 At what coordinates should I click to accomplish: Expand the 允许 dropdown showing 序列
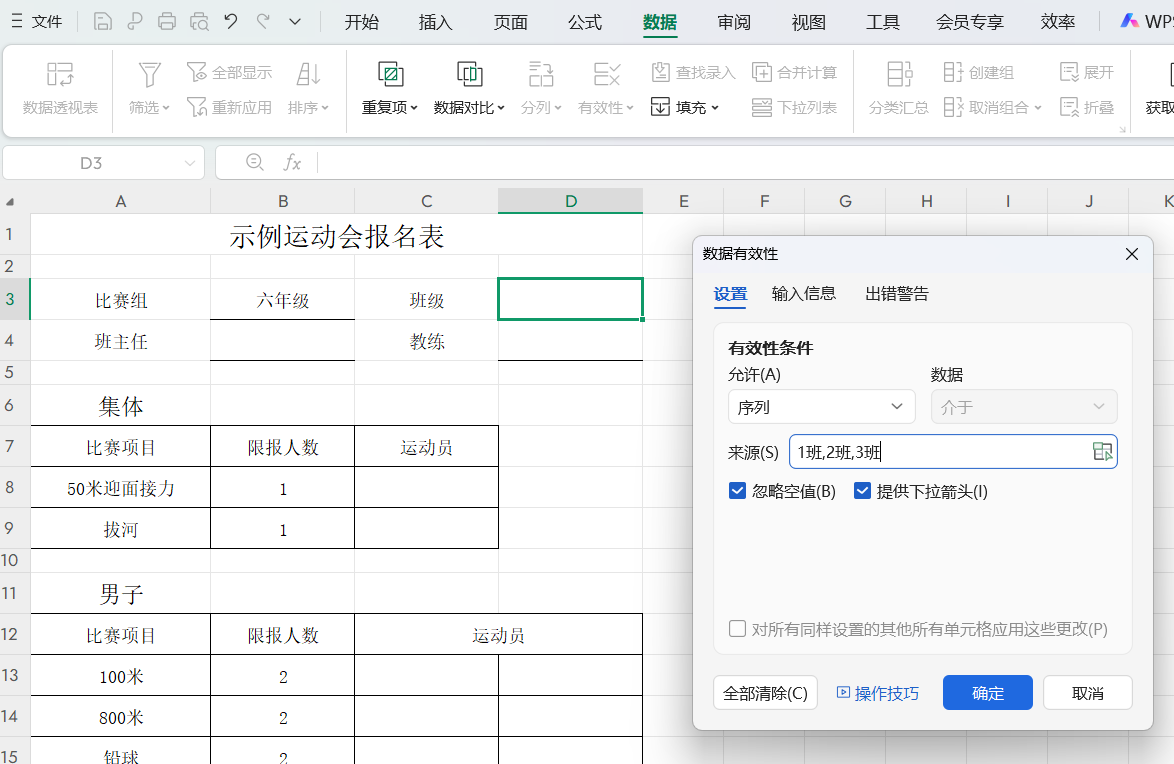[x=821, y=407]
